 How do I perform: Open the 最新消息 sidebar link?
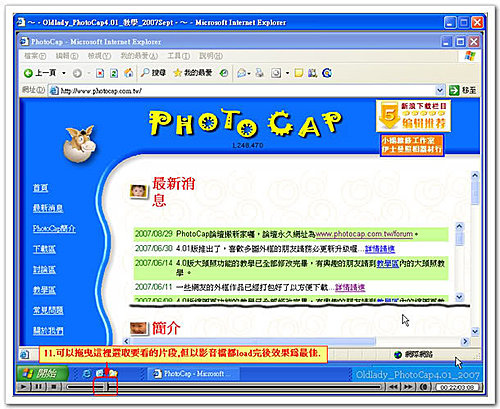tap(48, 208)
